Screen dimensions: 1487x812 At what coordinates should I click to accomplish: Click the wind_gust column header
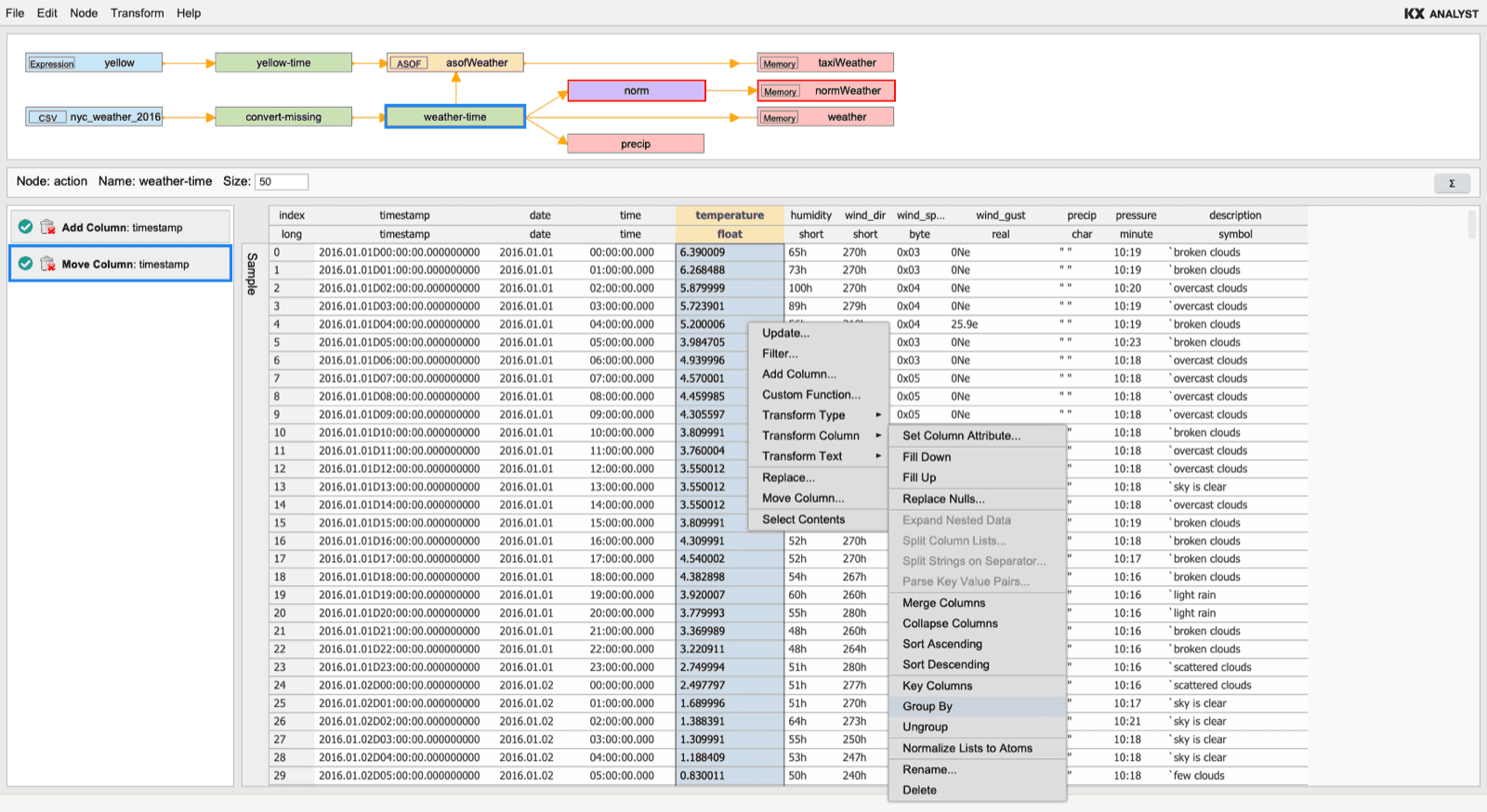pyautogui.click(x=1000, y=216)
